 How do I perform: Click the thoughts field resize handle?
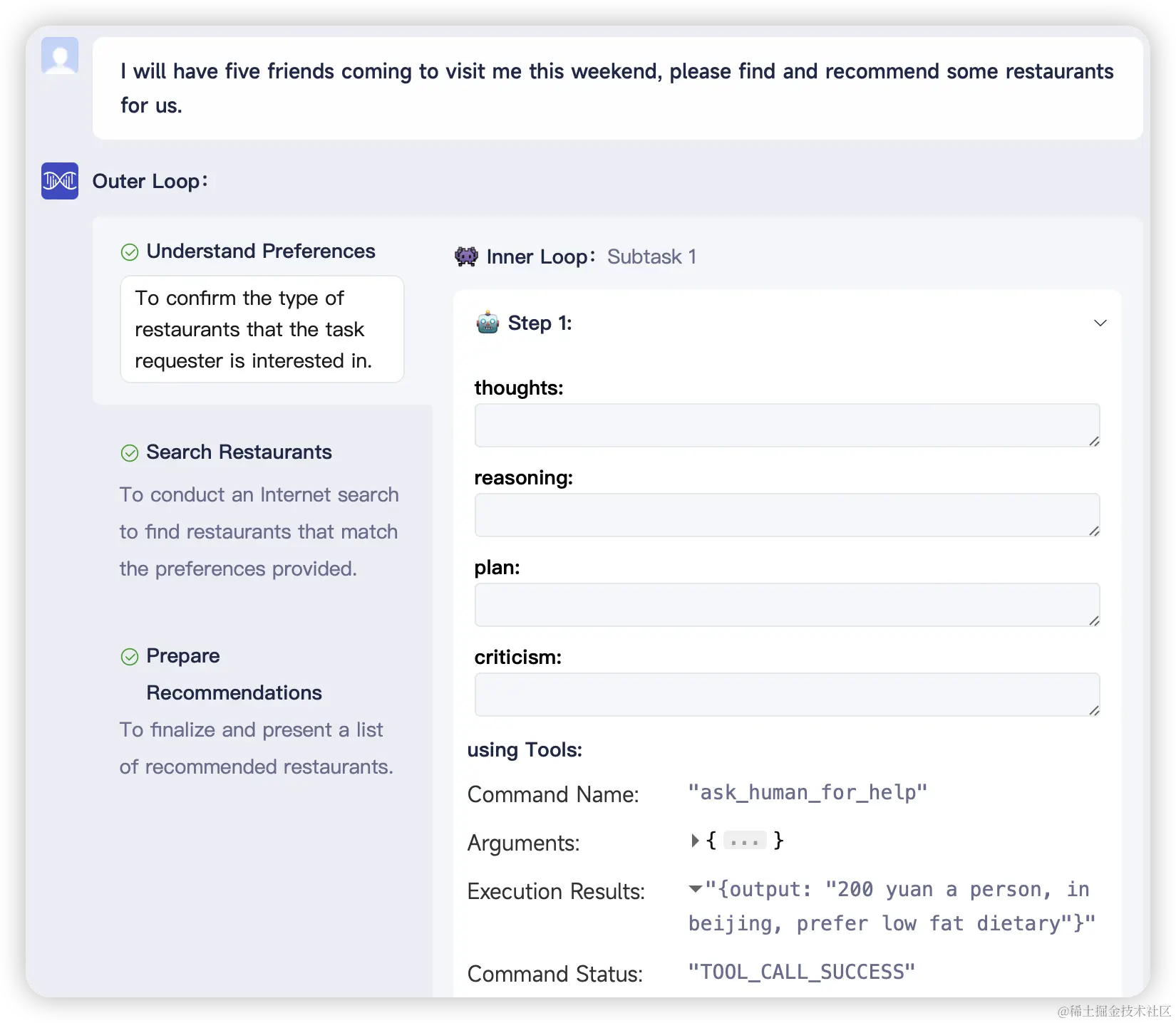[1094, 442]
